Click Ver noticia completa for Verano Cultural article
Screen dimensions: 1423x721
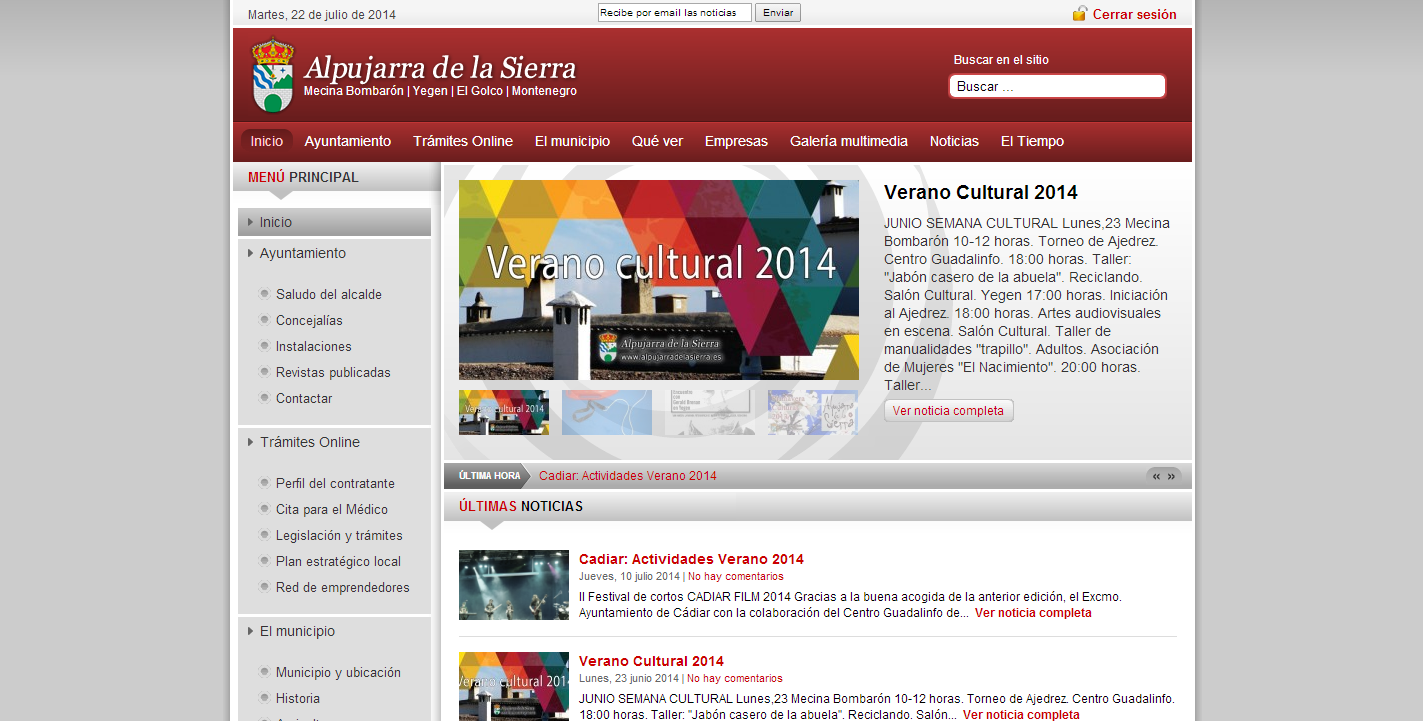pos(1021,715)
